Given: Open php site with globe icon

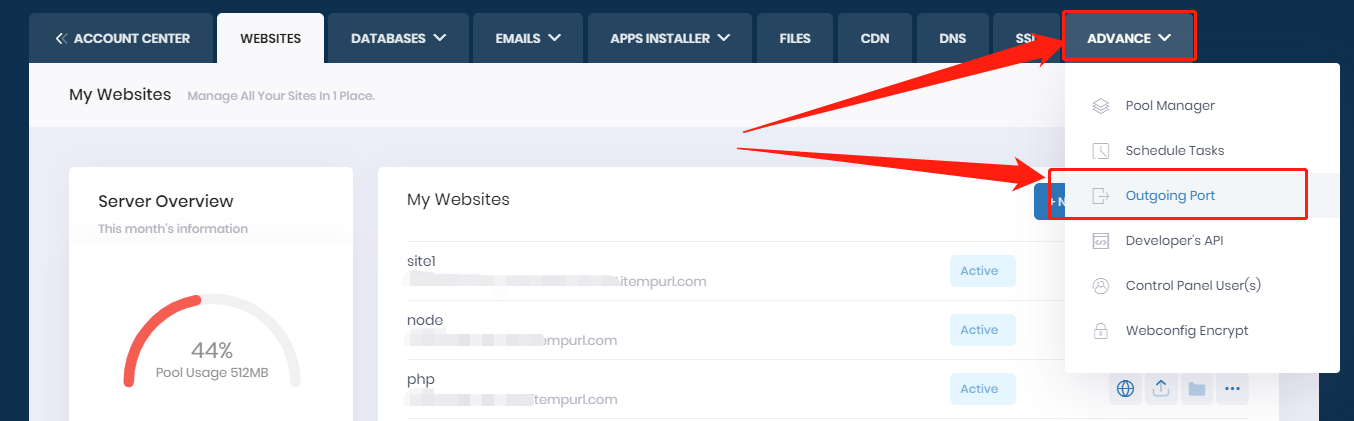Looking at the screenshot, I should tap(1125, 389).
